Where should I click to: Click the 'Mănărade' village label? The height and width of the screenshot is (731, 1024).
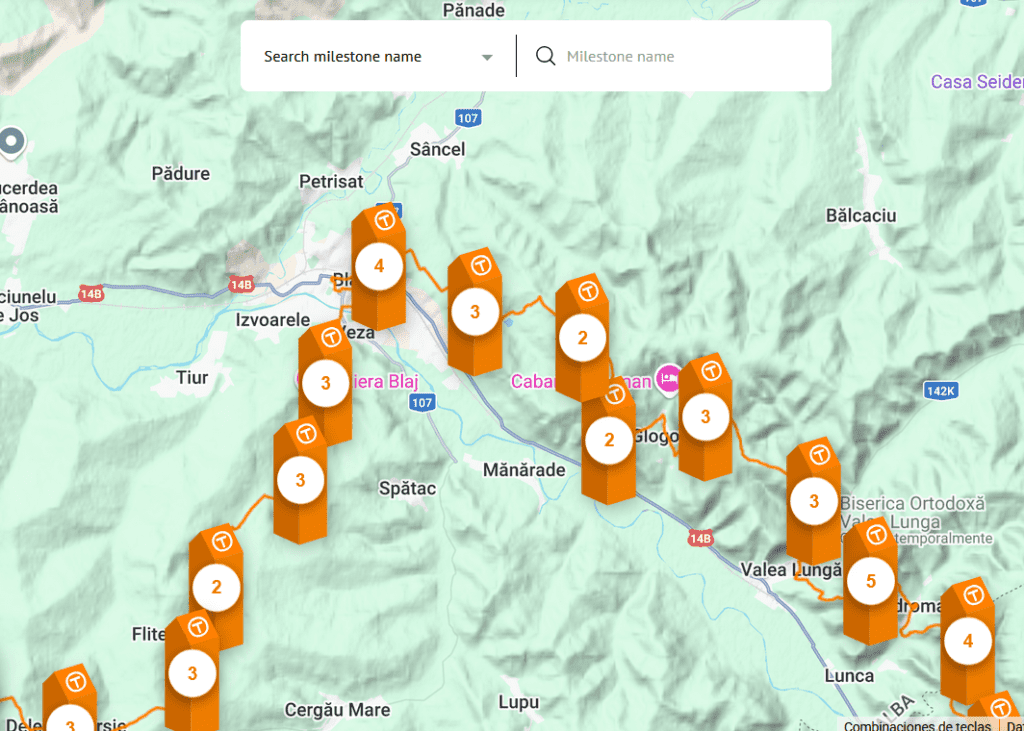(x=524, y=469)
